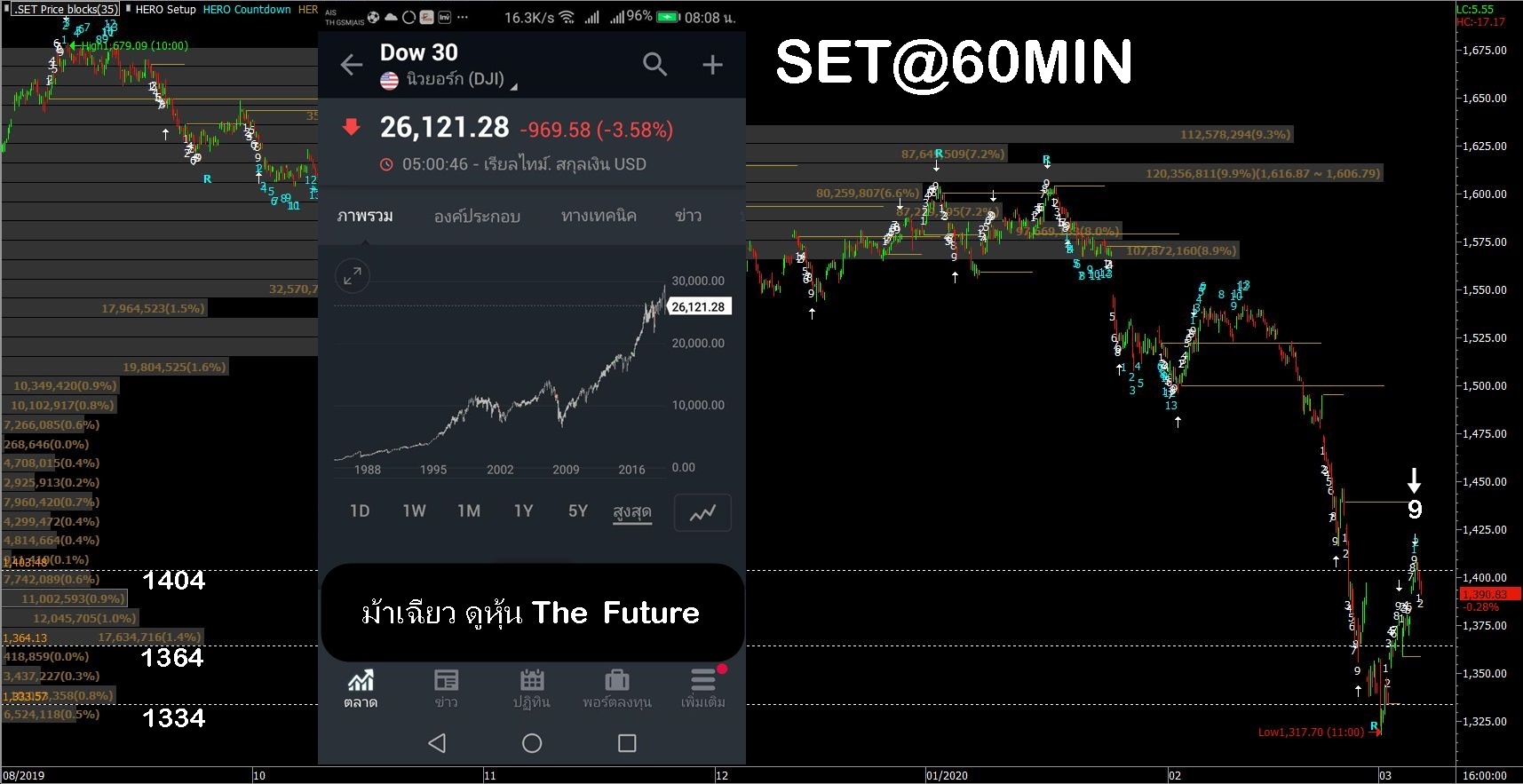
Task: Tap the battery icon in the phone status bar
Action: point(669,17)
